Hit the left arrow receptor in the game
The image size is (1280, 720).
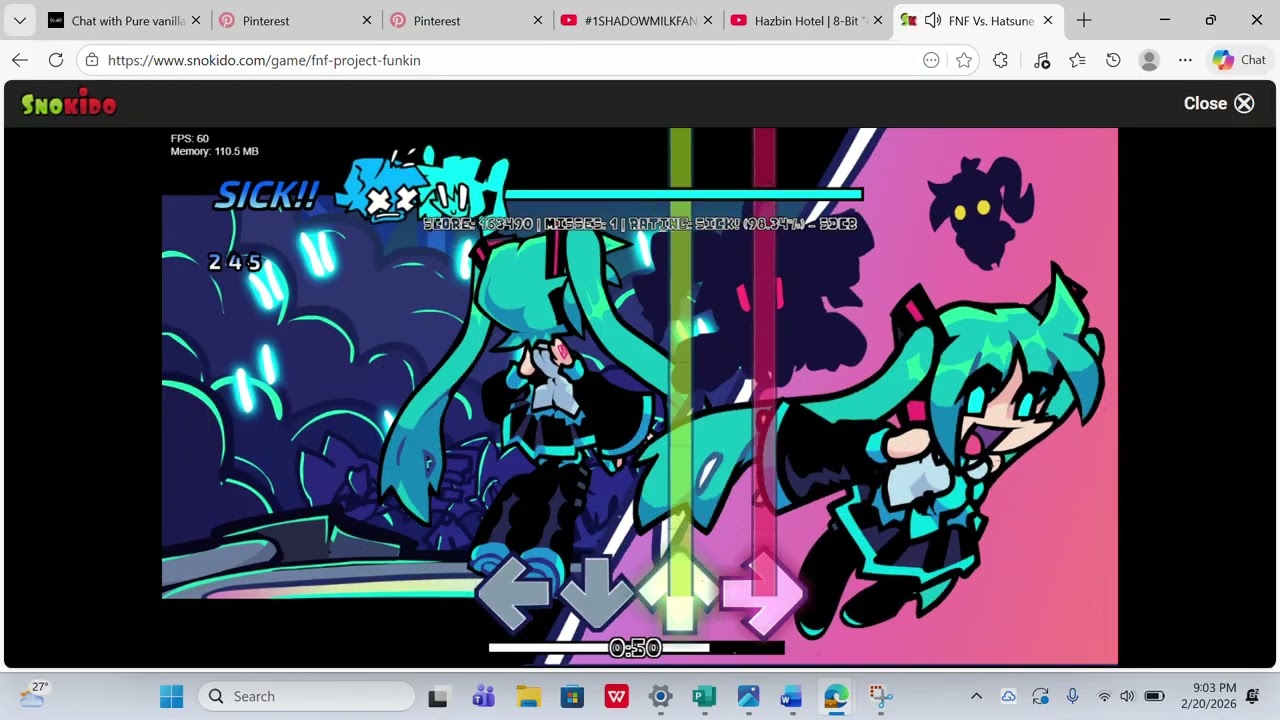click(512, 593)
